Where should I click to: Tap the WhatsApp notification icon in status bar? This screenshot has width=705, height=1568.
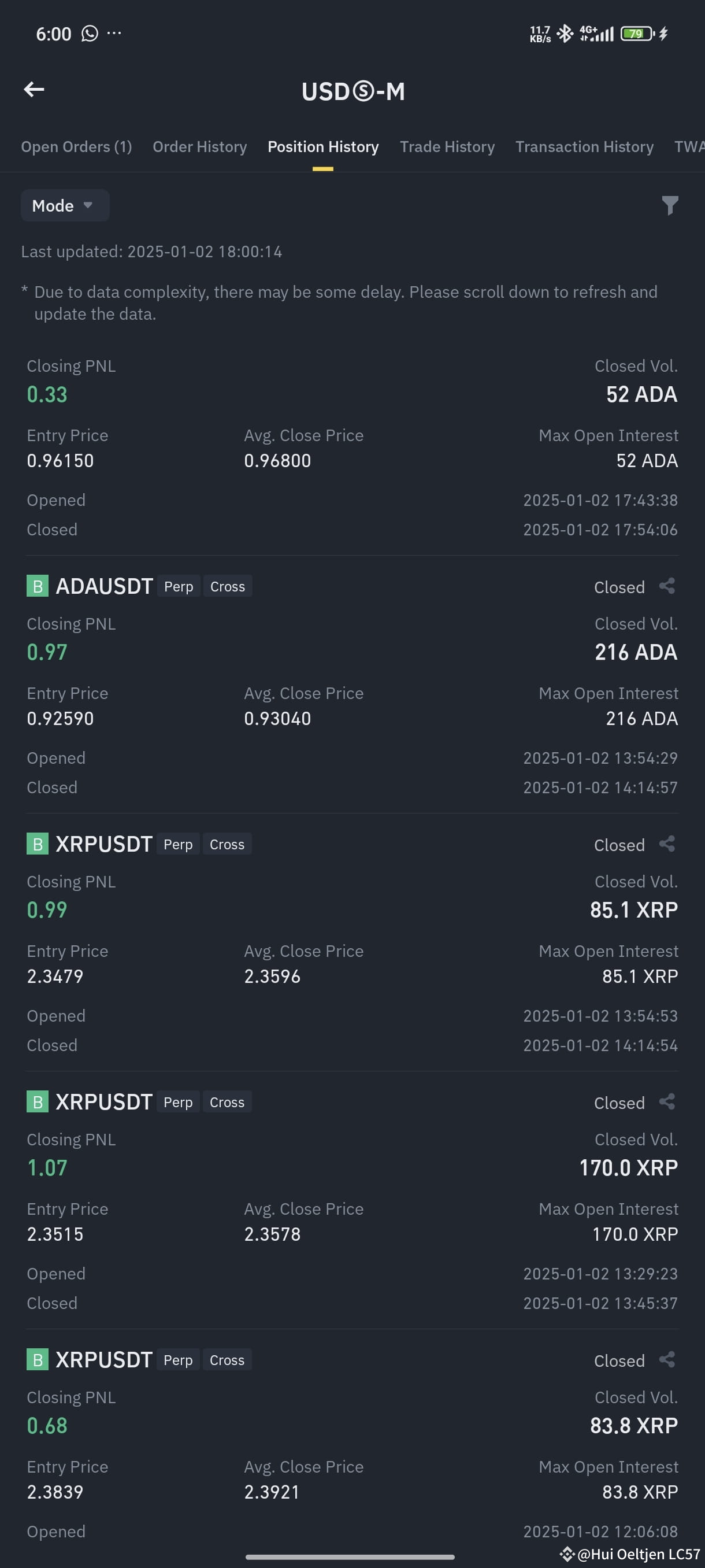(x=90, y=34)
